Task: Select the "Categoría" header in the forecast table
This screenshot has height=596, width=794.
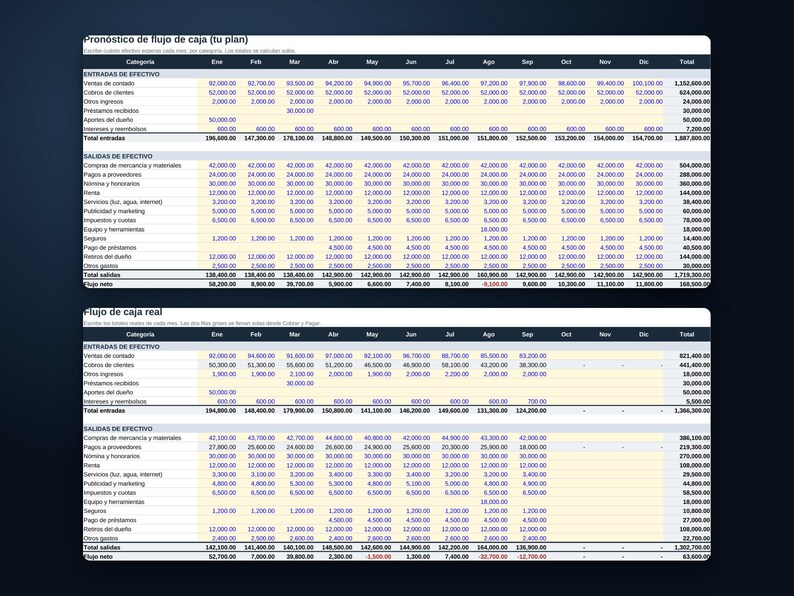Action: pos(140,62)
